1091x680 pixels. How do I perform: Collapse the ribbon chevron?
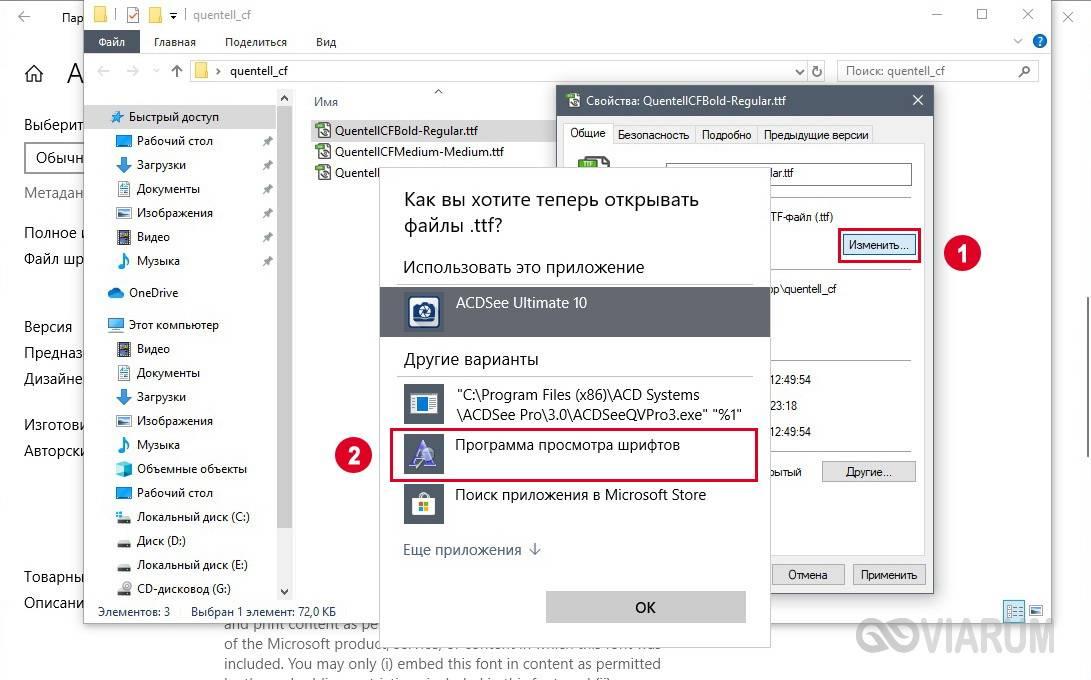[x=1018, y=42]
